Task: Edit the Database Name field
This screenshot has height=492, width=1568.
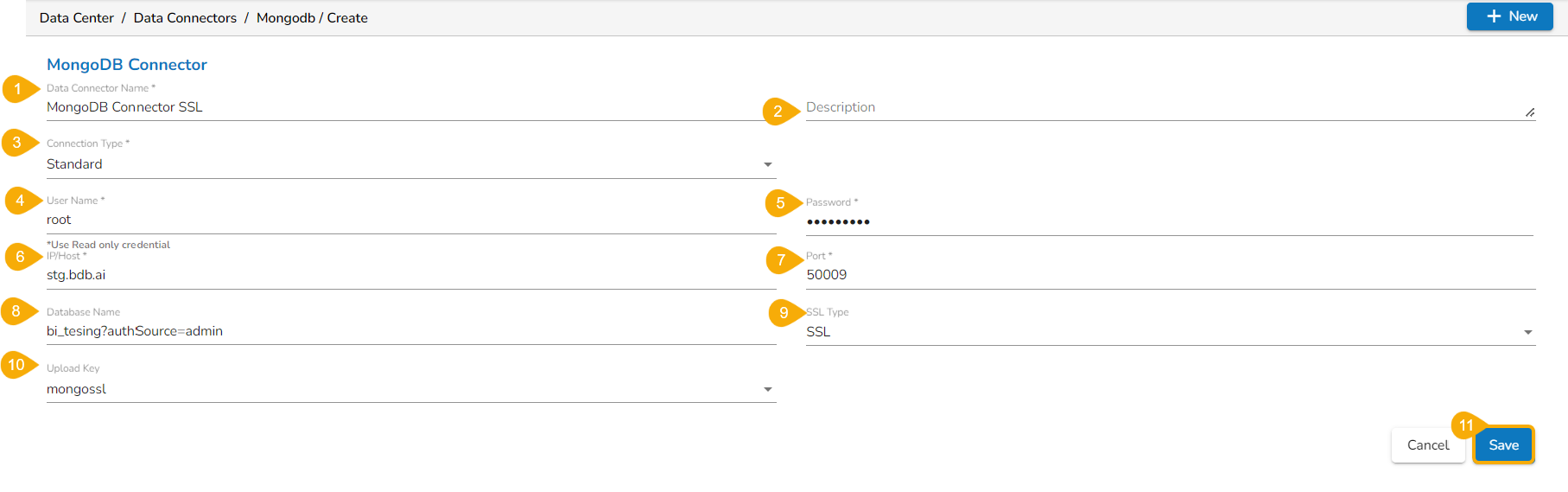Action: [410, 331]
